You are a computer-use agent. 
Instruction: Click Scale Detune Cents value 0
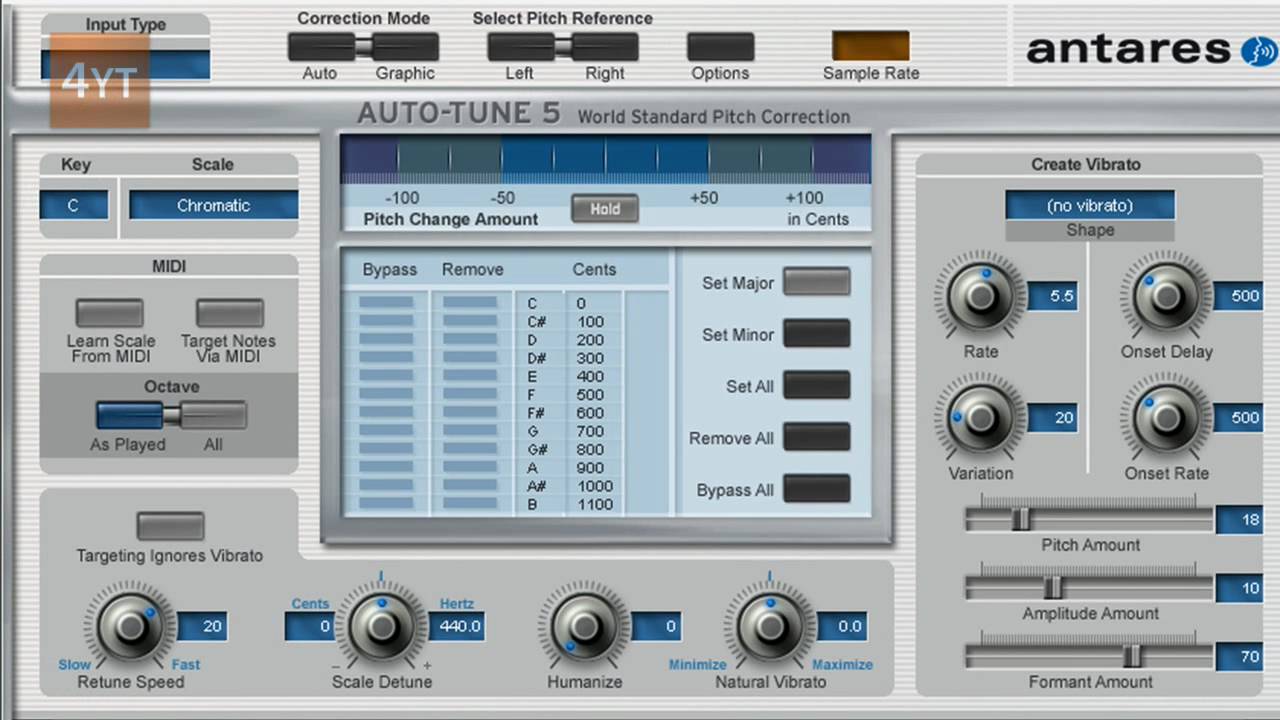pos(309,627)
